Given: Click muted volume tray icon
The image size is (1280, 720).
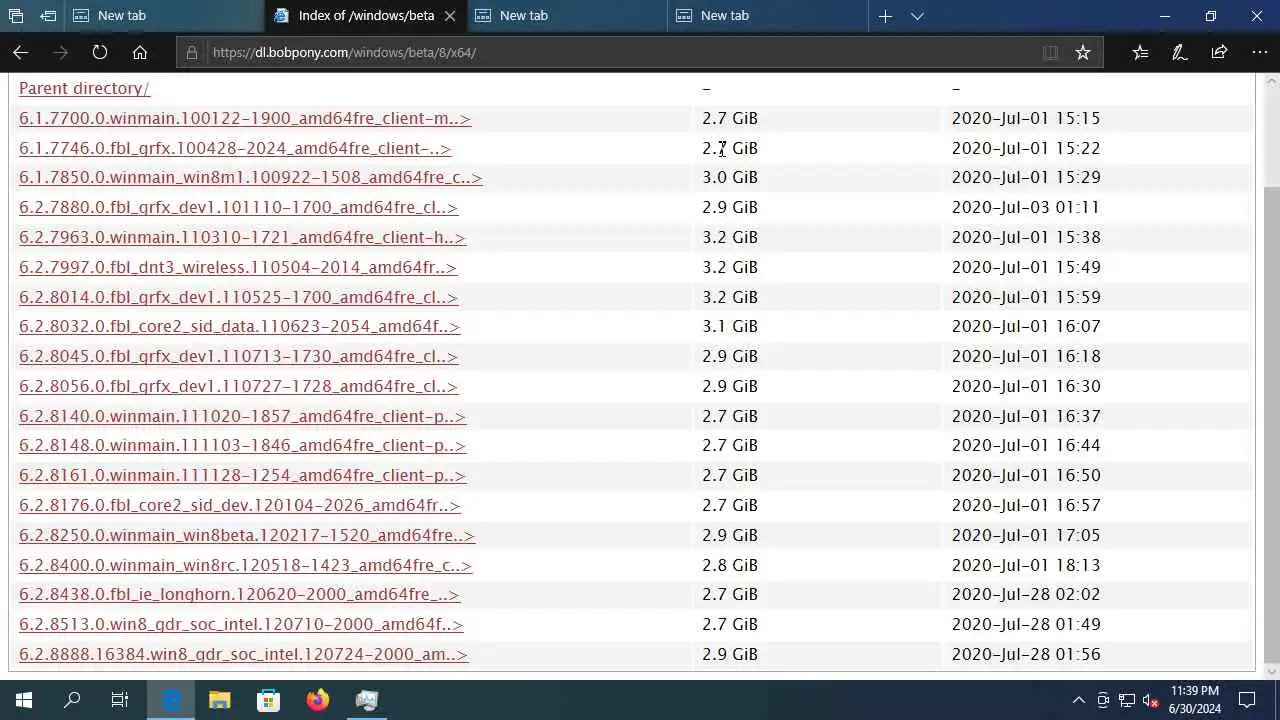Looking at the screenshot, I should [1151, 700].
